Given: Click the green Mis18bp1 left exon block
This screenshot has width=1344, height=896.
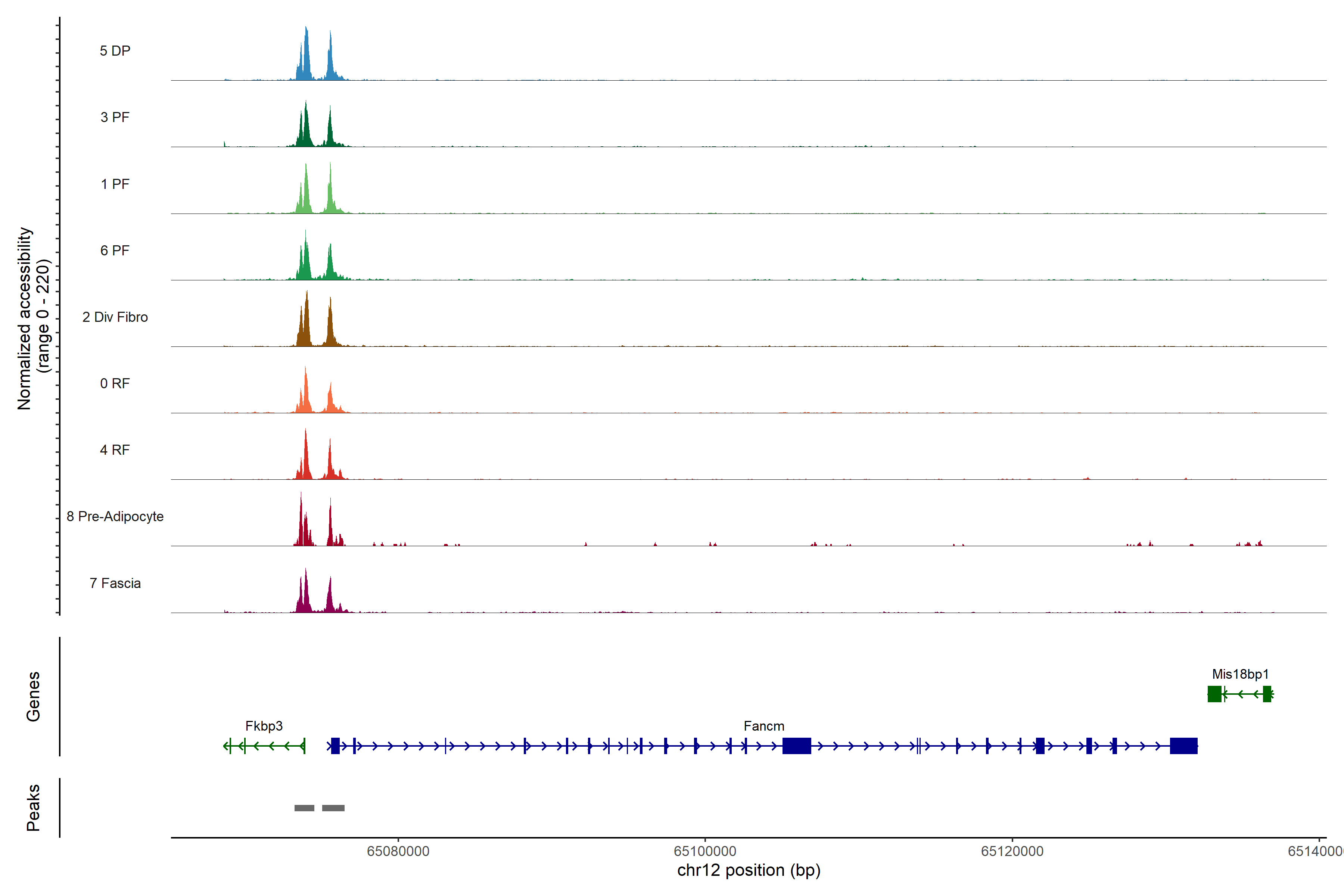Looking at the screenshot, I should pyautogui.click(x=1214, y=694).
